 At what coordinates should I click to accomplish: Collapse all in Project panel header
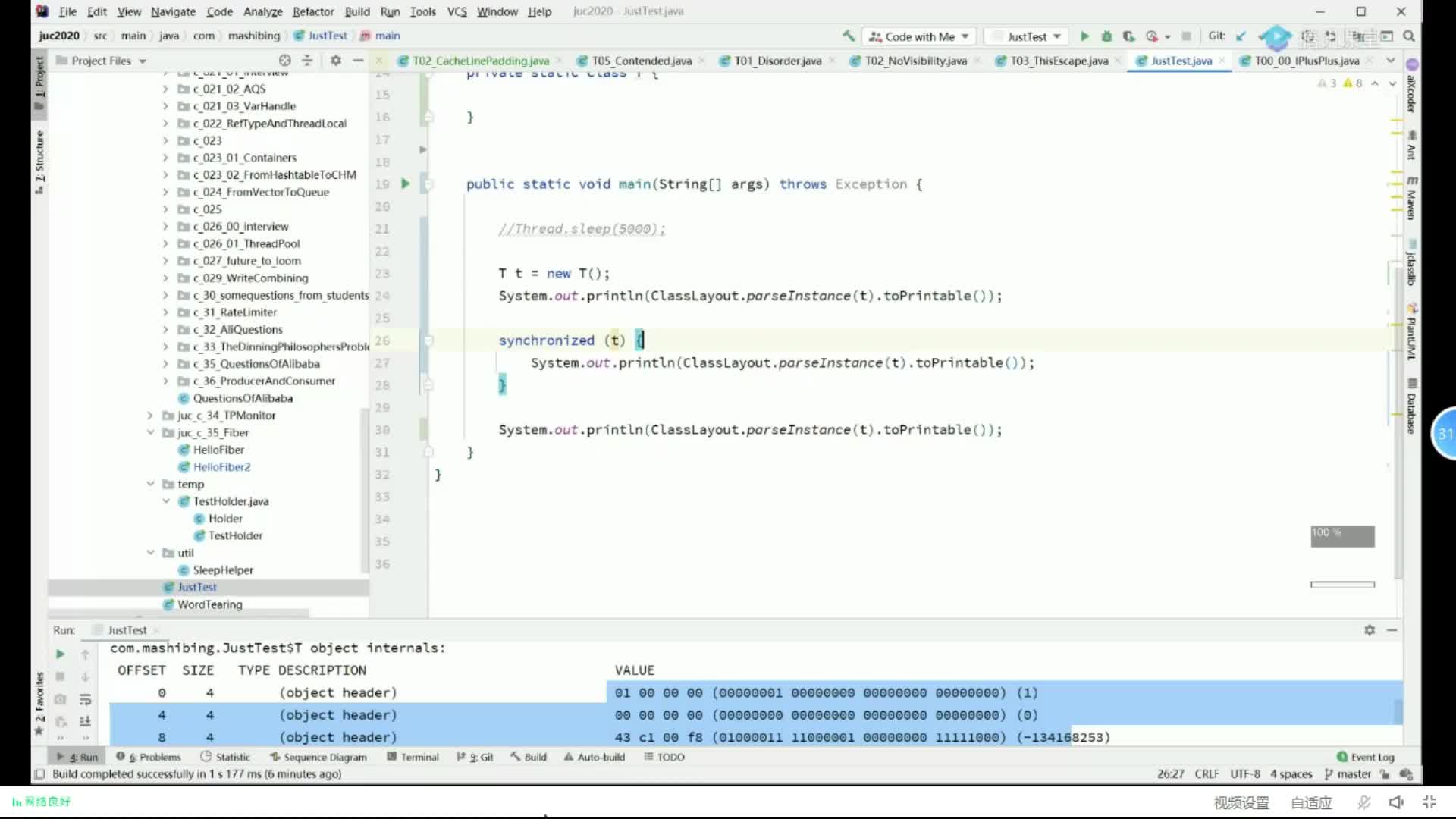pyautogui.click(x=307, y=61)
